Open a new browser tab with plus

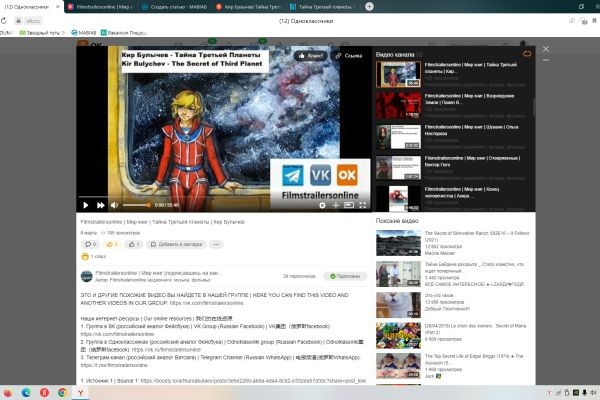click(369, 7)
